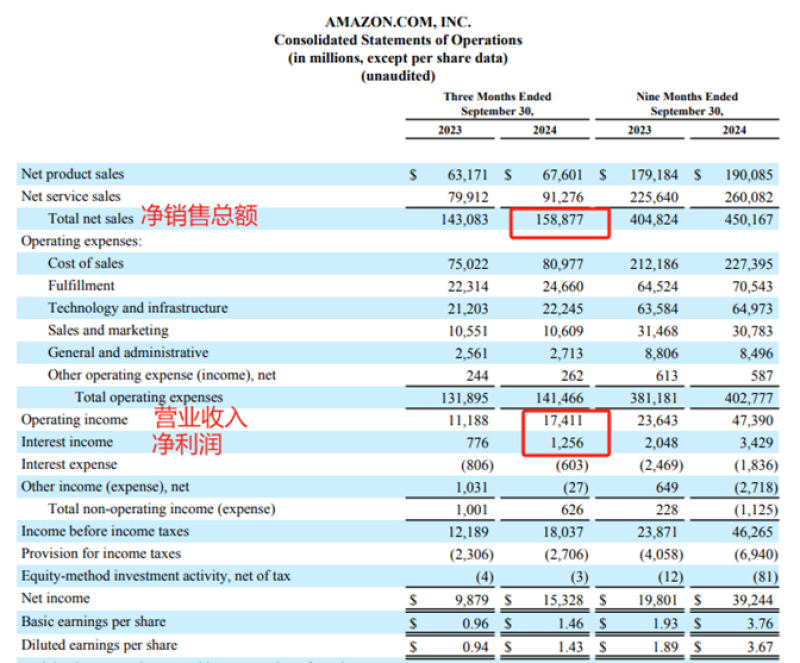This screenshot has width=800, height=663.
Task: Click the red Chinese annotation 净销售总额
Action: [x=199, y=216]
